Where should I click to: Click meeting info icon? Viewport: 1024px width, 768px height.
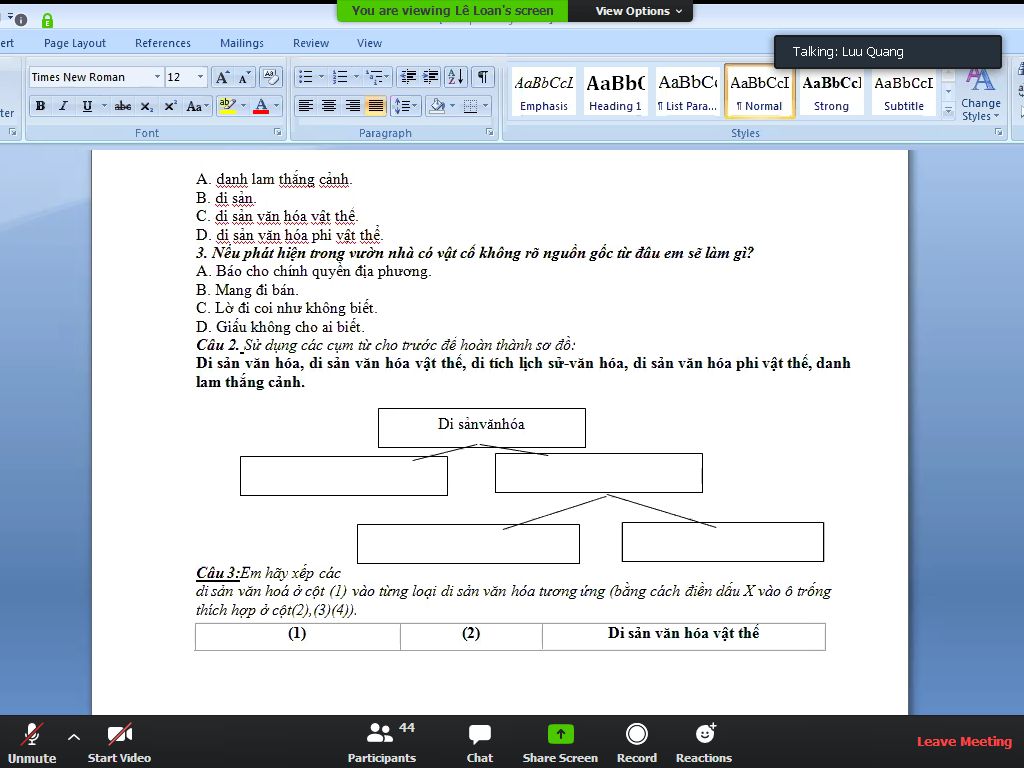point(20,20)
